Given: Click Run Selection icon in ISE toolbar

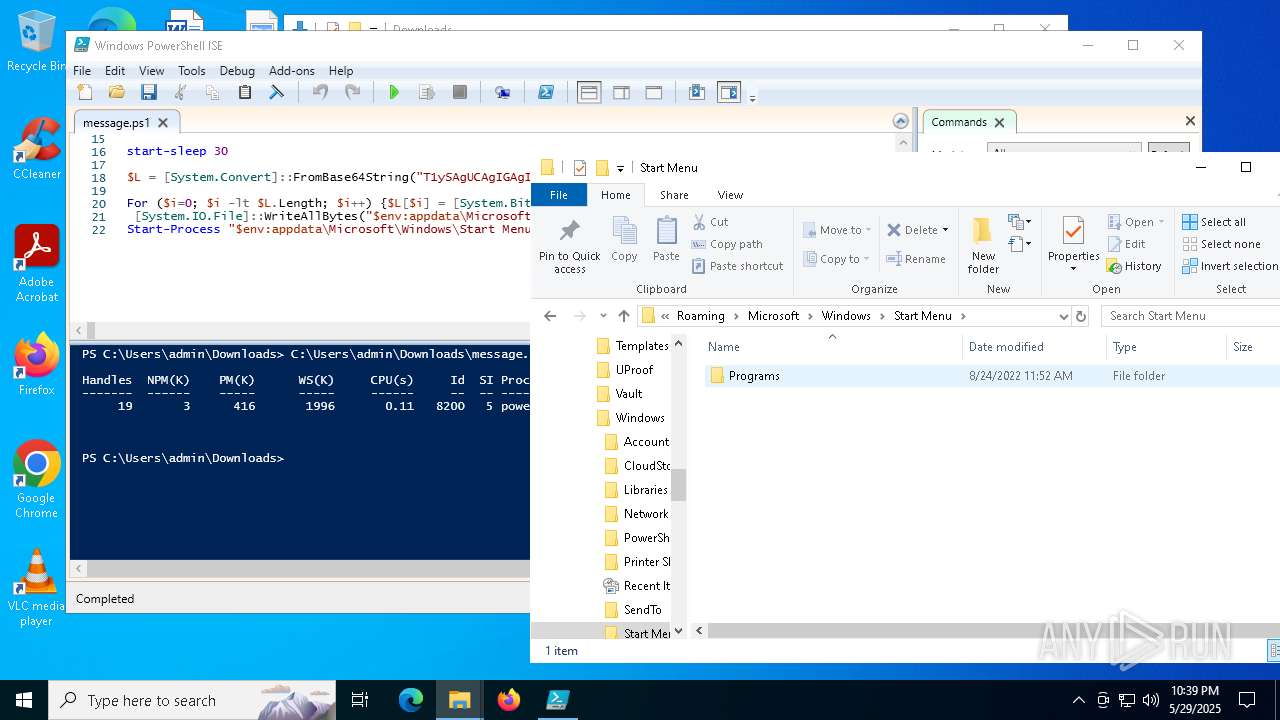Looking at the screenshot, I should point(427,92).
